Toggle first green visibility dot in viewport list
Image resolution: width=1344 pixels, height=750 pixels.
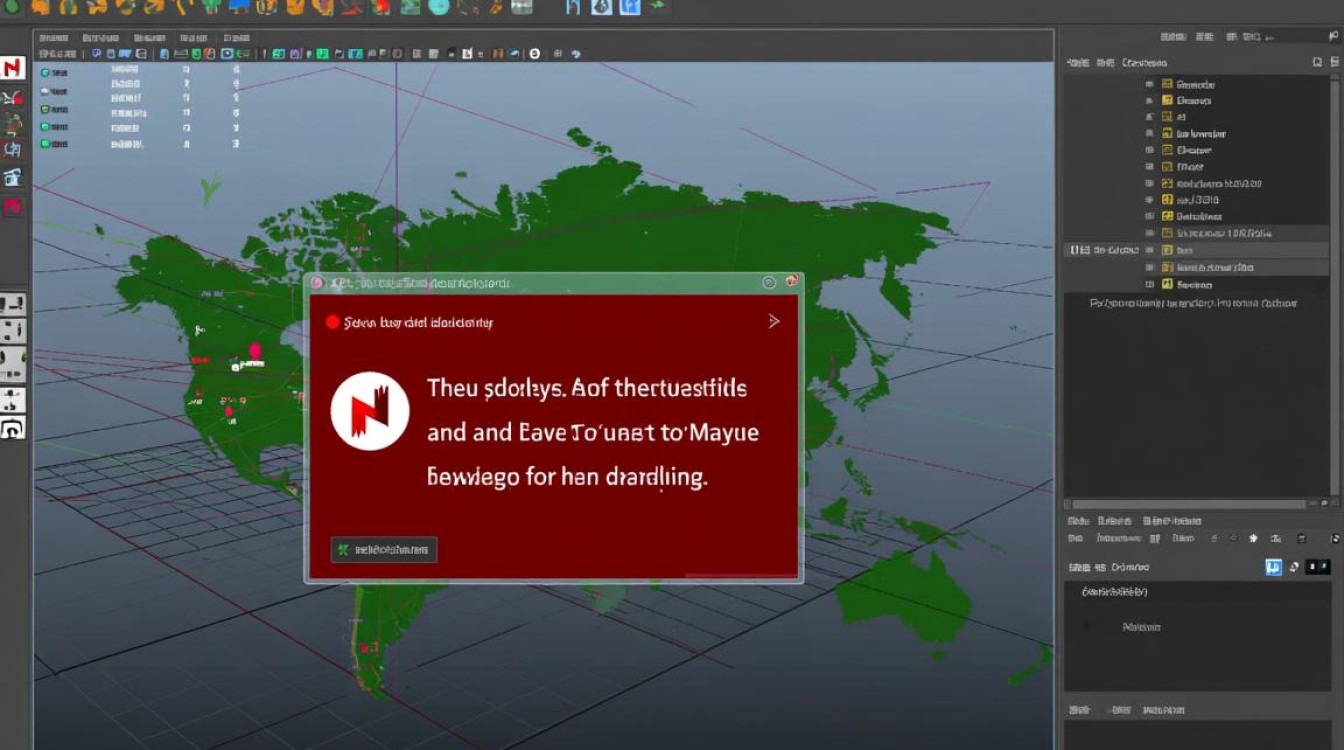coord(45,72)
